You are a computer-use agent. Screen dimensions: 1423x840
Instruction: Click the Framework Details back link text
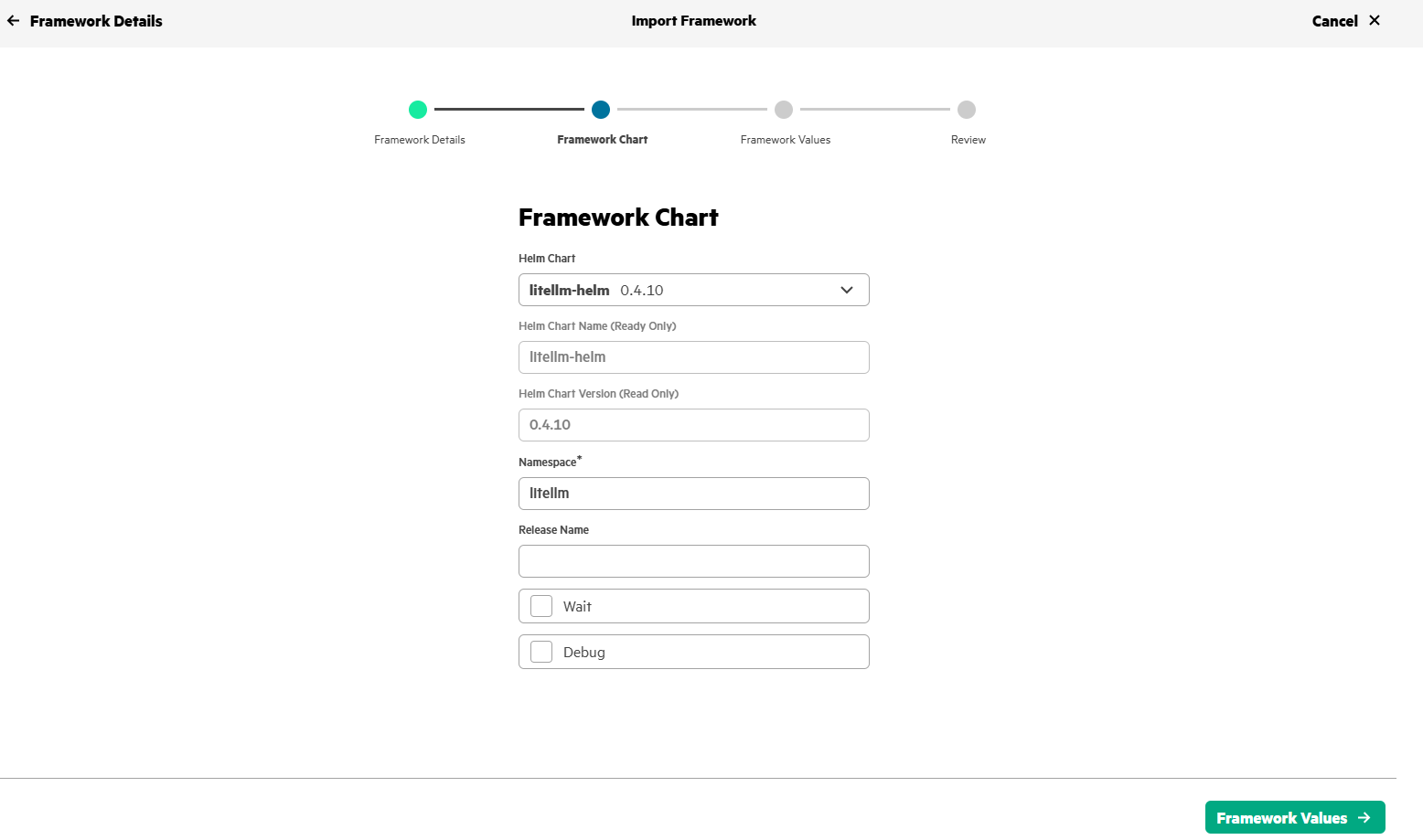coord(96,21)
